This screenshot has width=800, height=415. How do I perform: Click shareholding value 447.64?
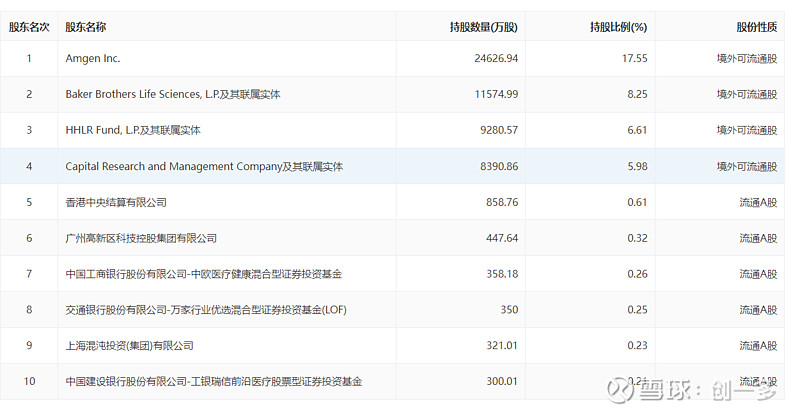pos(502,238)
